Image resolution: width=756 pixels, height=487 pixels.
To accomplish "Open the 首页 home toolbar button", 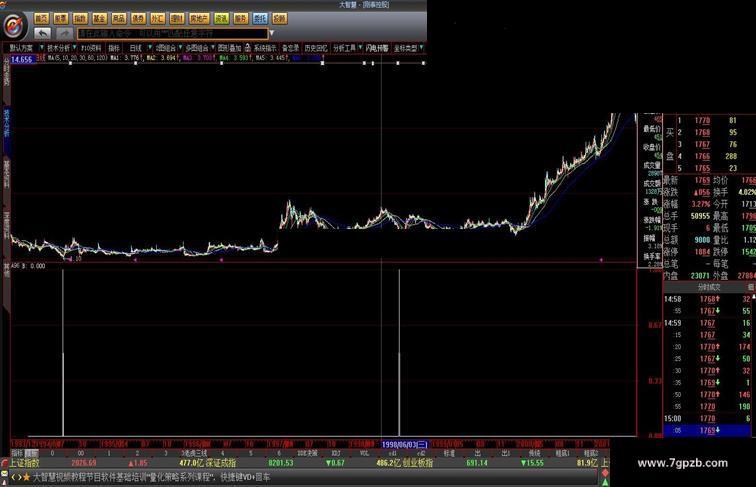I will click(x=41, y=18).
